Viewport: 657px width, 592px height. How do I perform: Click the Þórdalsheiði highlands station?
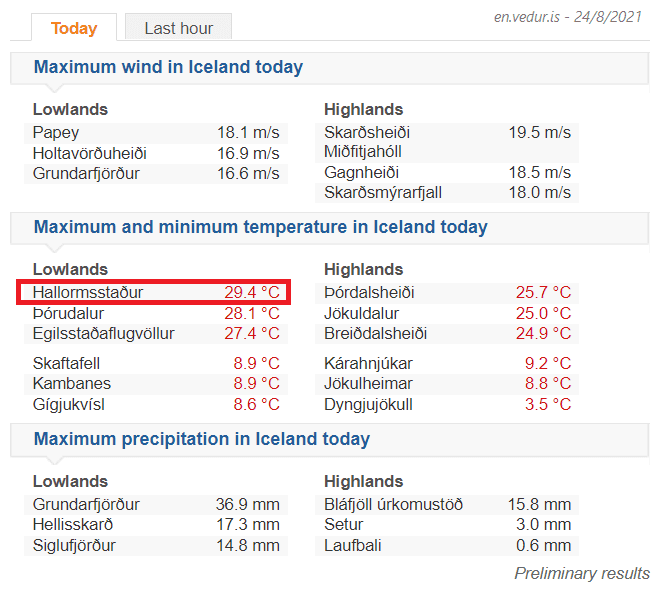tap(369, 293)
